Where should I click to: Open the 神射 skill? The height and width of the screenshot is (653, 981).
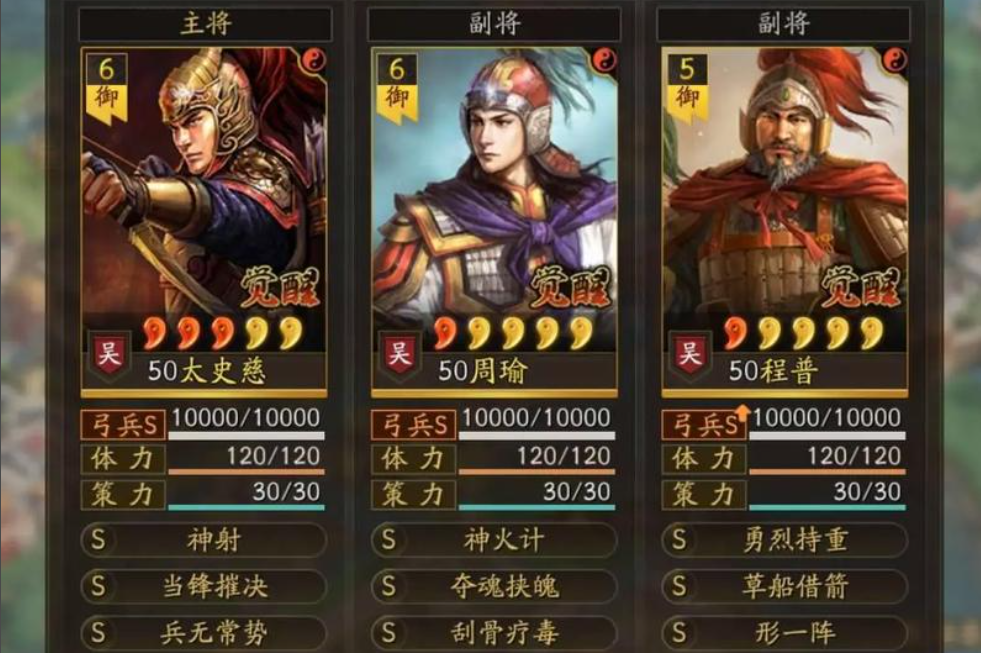[204, 540]
